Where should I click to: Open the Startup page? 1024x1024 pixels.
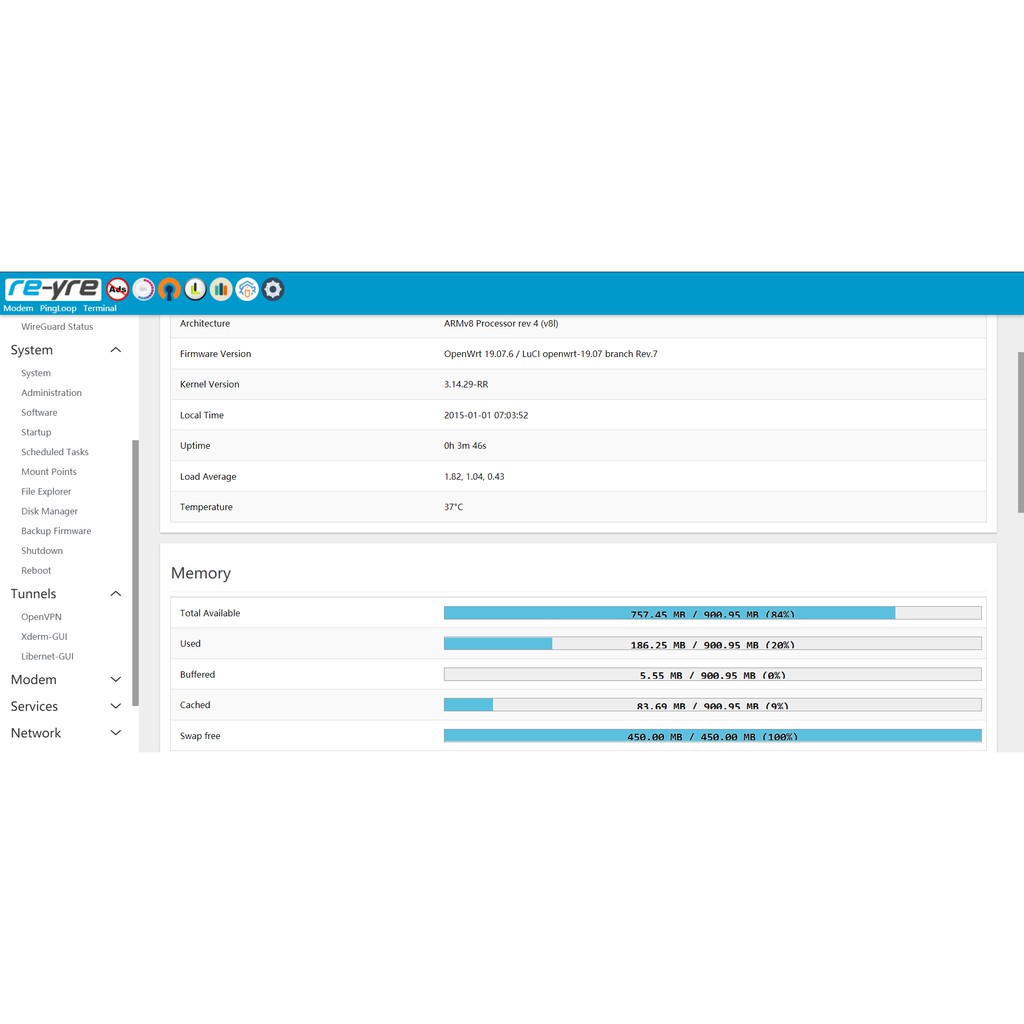pos(36,432)
